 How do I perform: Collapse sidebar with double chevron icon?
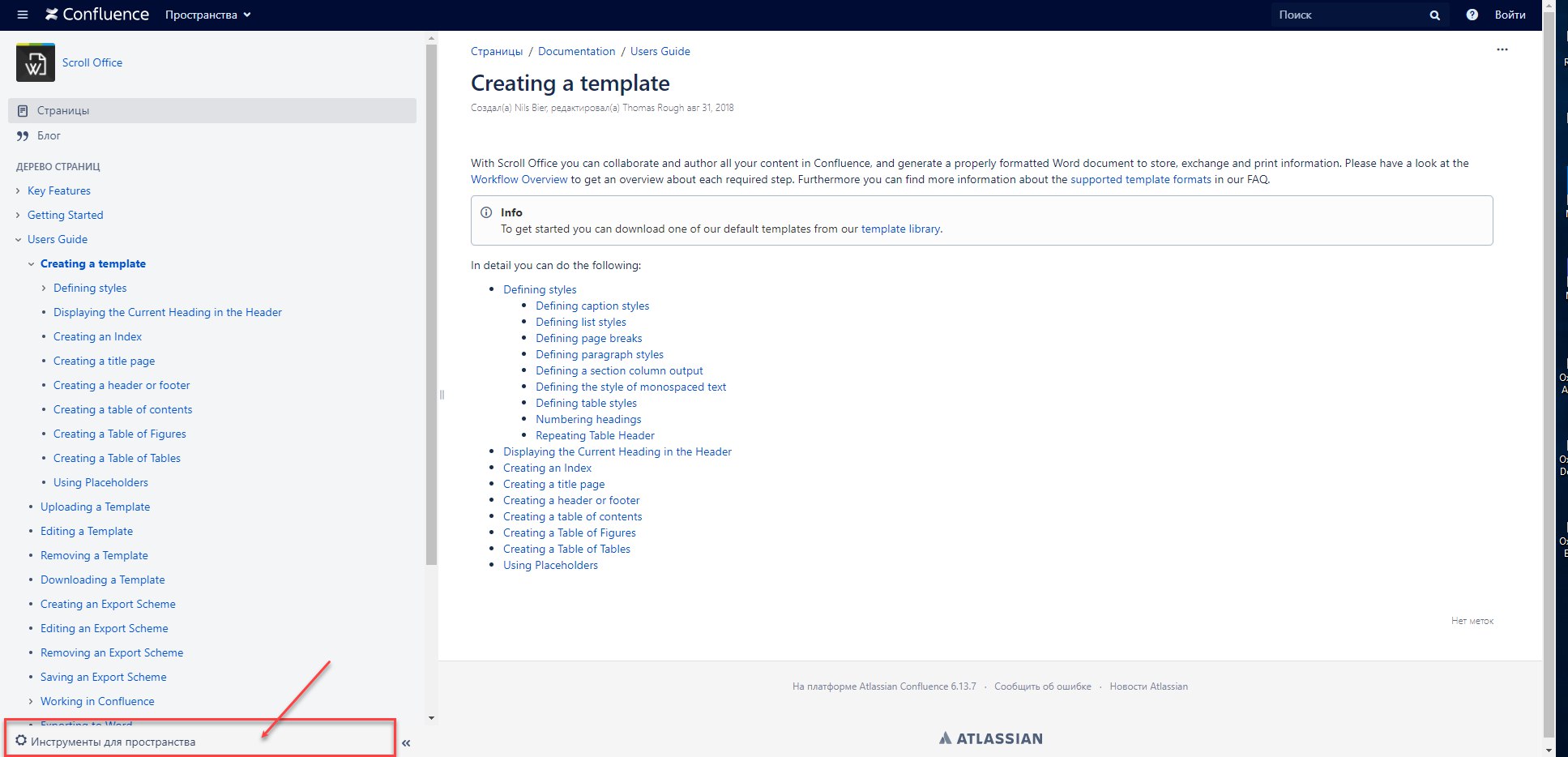coord(406,742)
